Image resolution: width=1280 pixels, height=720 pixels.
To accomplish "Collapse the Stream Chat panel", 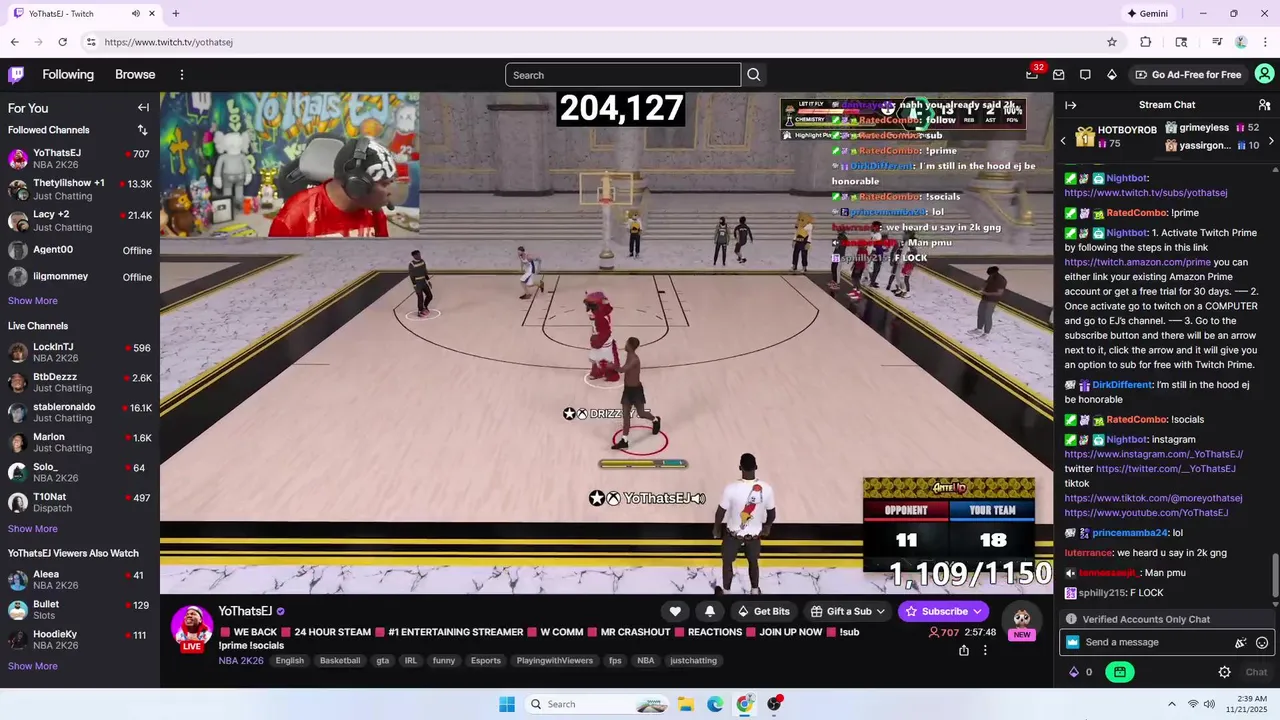I will click(x=1070, y=105).
